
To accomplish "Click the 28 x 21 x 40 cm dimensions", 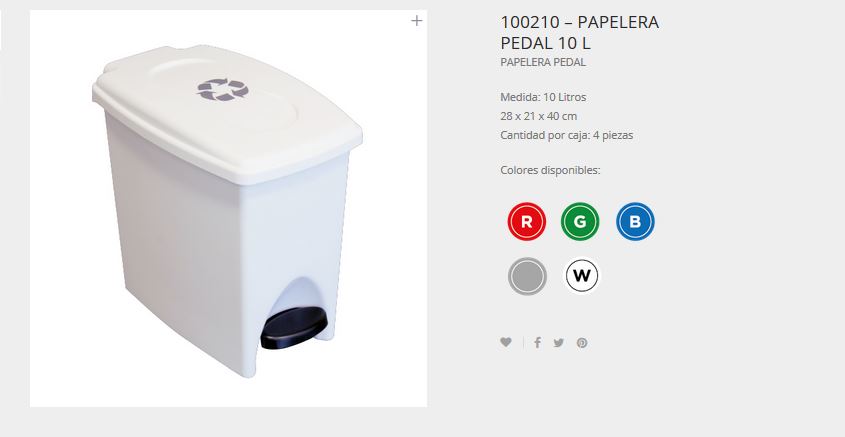I will click(x=538, y=116).
